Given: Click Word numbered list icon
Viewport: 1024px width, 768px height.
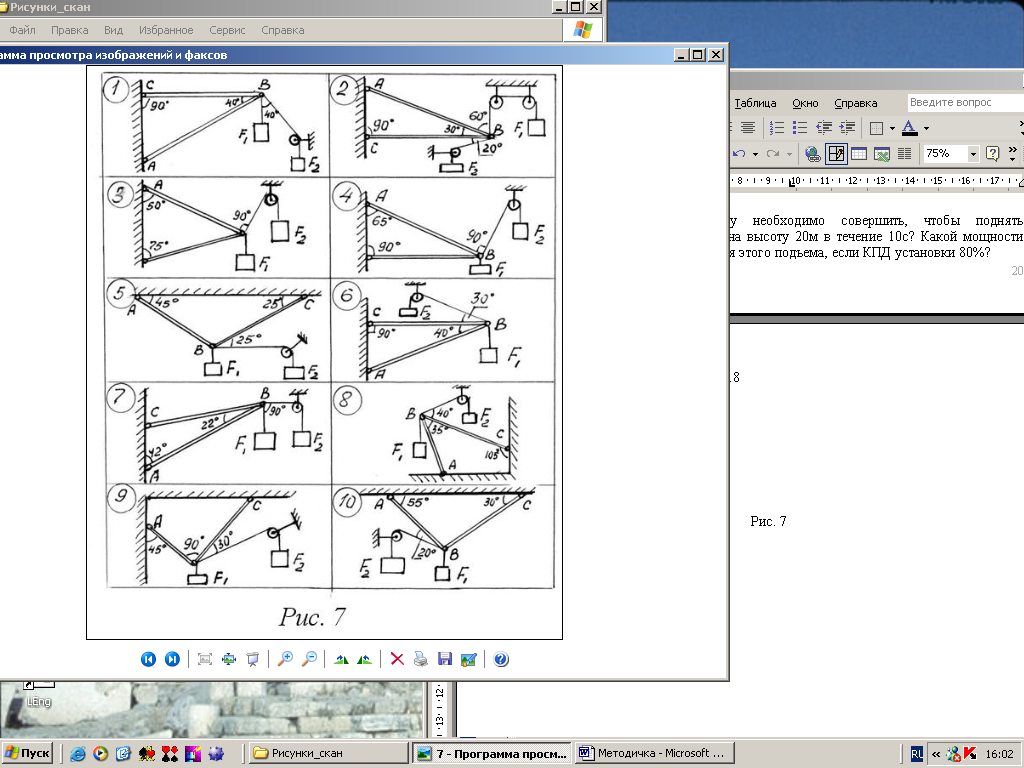Looking at the screenshot, I should pos(776,128).
